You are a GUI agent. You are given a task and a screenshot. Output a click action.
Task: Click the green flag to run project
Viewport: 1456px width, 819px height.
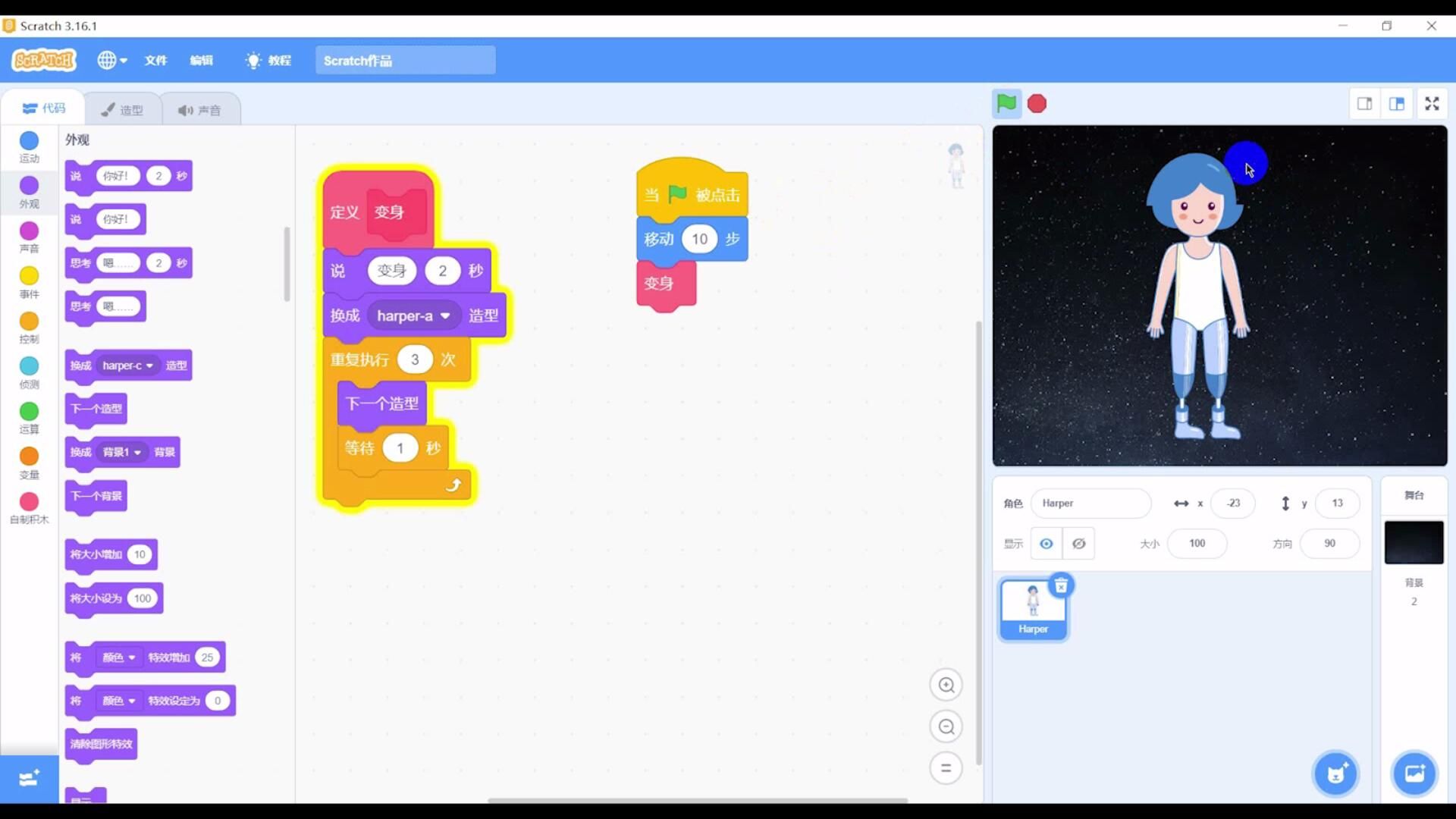(1006, 103)
